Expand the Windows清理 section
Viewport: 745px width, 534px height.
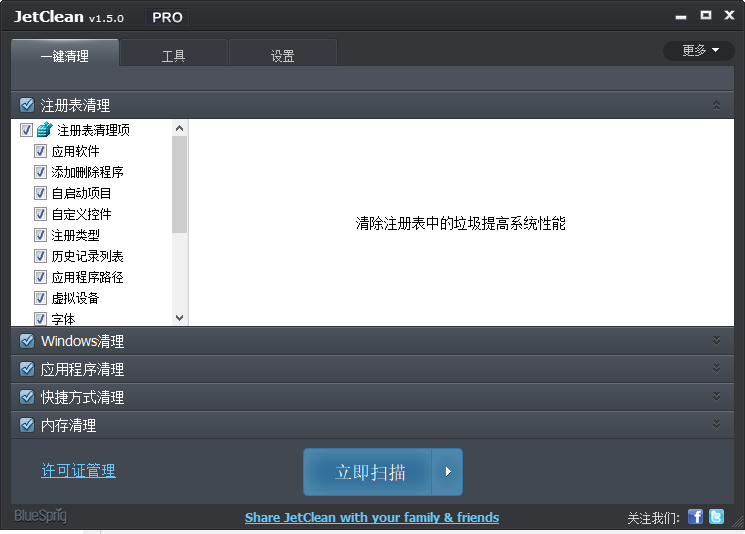[x=716, y=341]
